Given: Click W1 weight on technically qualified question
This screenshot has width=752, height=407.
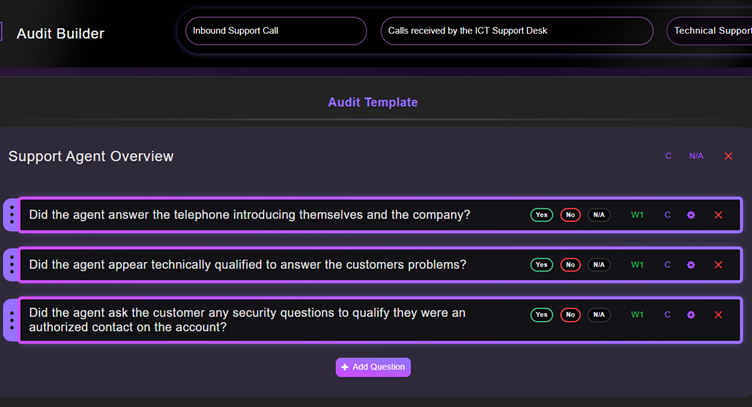Looking at the screenshot, I should tap(637, 265).
